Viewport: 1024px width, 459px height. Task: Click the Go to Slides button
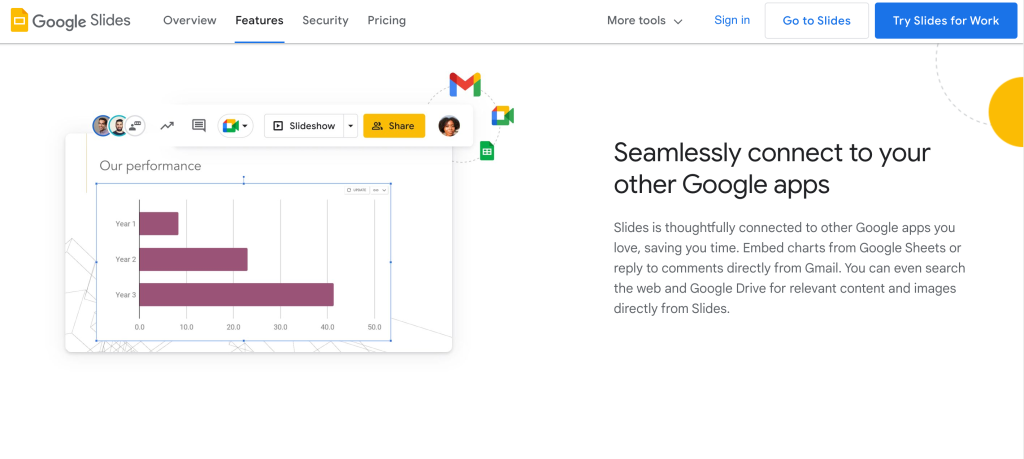(x=816, y=21)
